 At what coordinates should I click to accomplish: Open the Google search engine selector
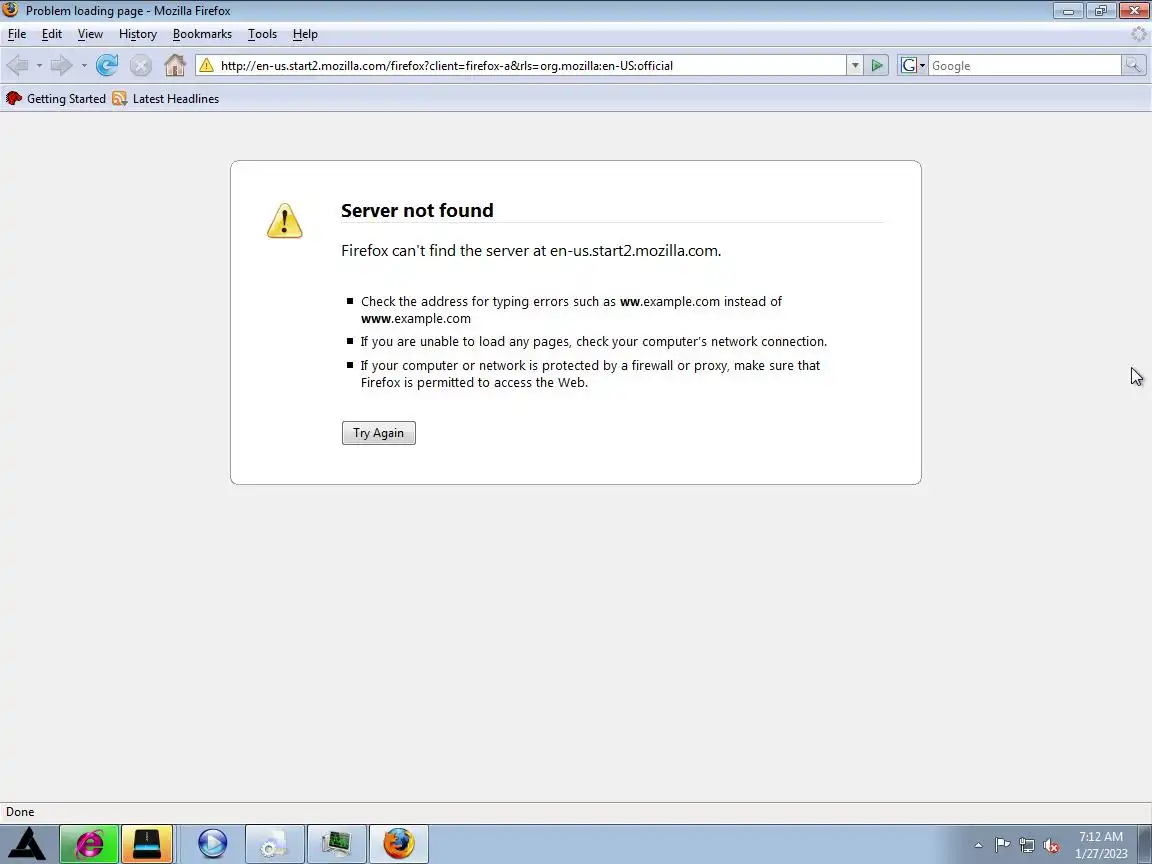coord(912,65)
